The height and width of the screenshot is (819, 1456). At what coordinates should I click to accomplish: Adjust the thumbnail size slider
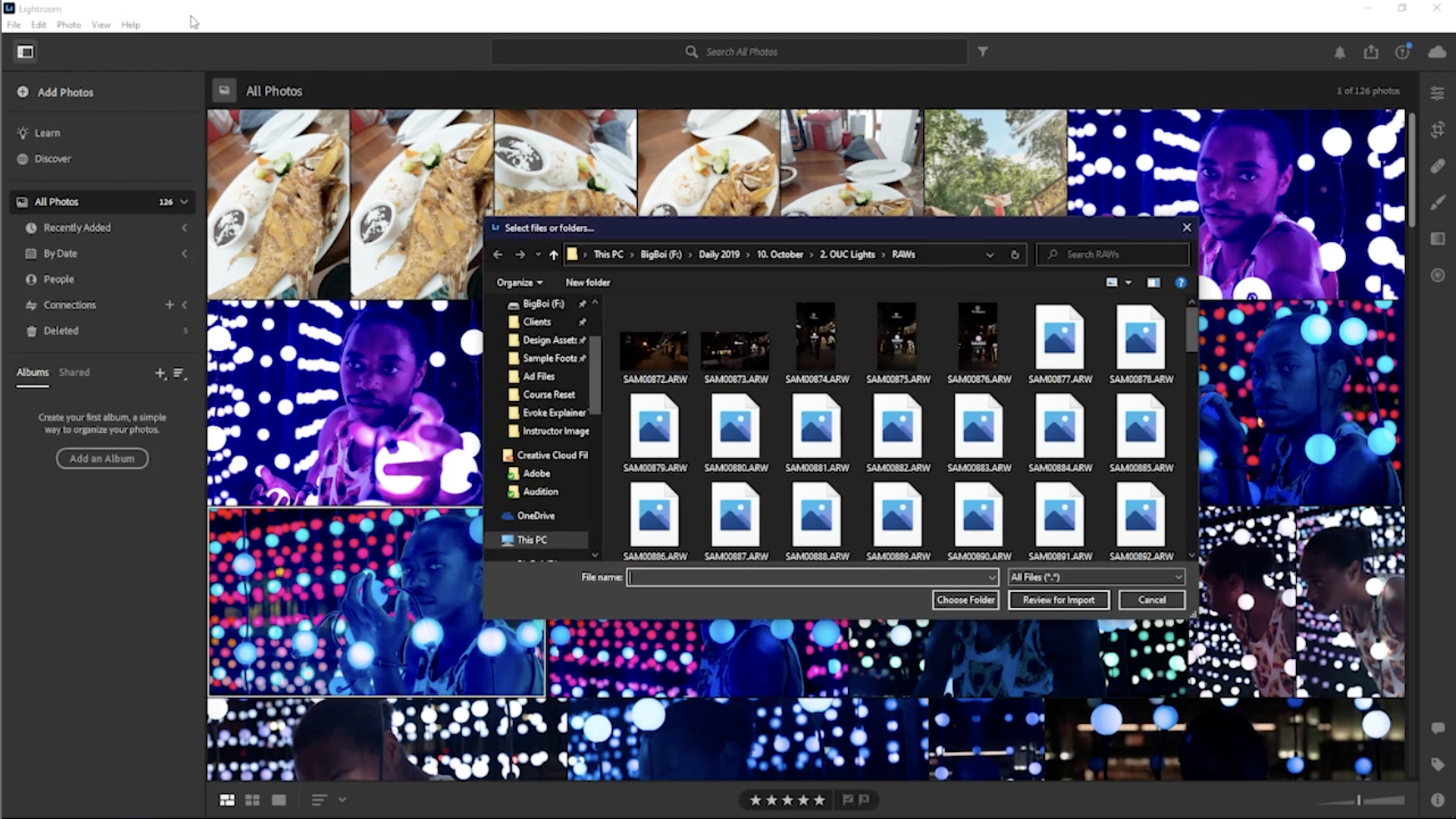tap(1358, 799)
